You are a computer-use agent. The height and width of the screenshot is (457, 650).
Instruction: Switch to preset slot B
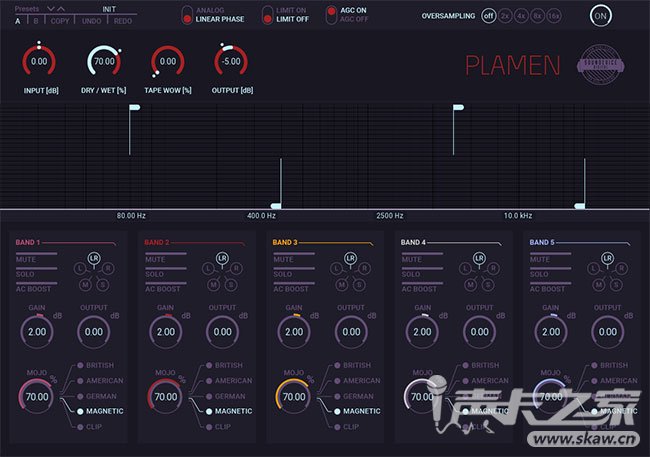coord(36,21)
